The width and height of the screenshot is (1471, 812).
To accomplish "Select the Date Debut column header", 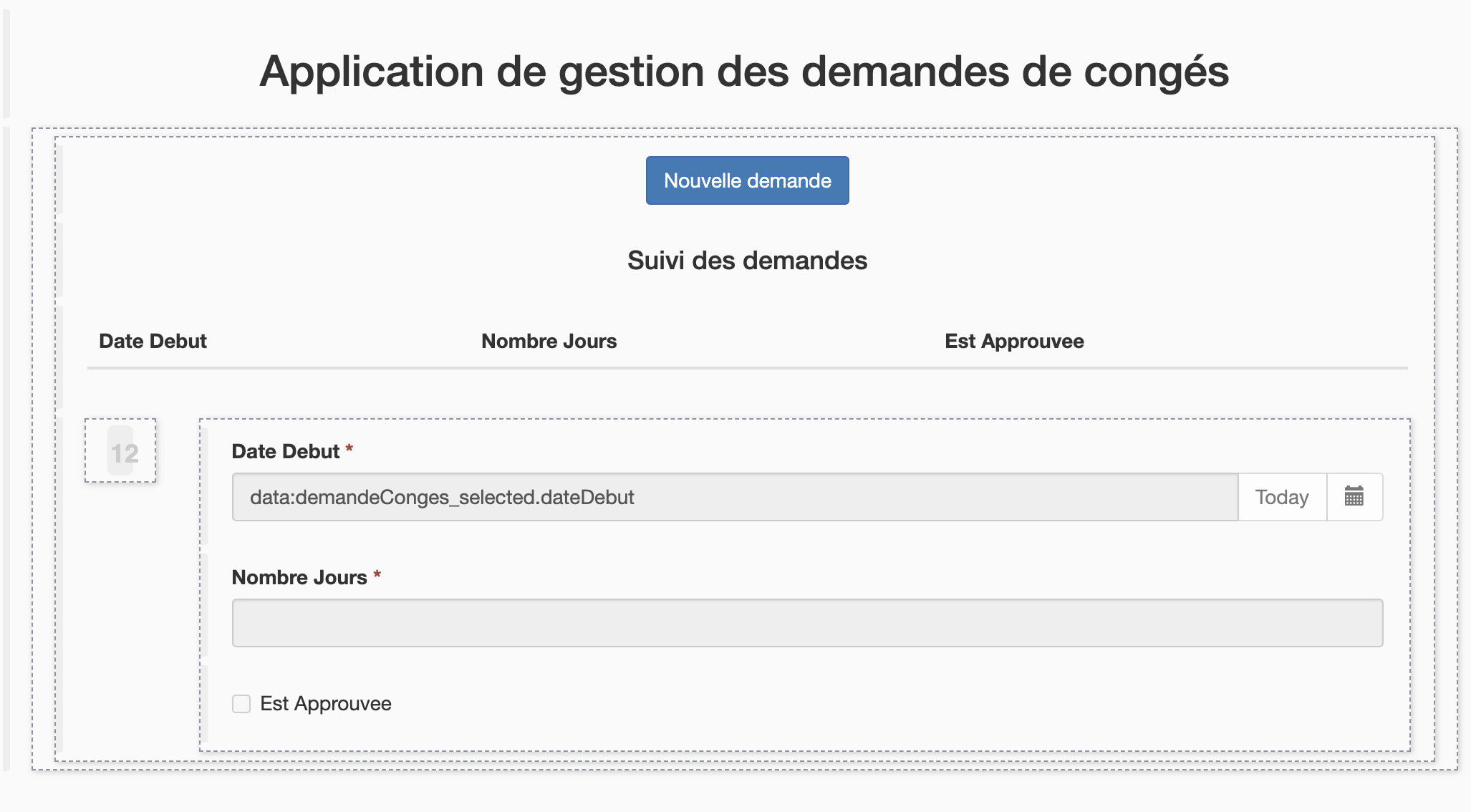I will coord(153,341).
